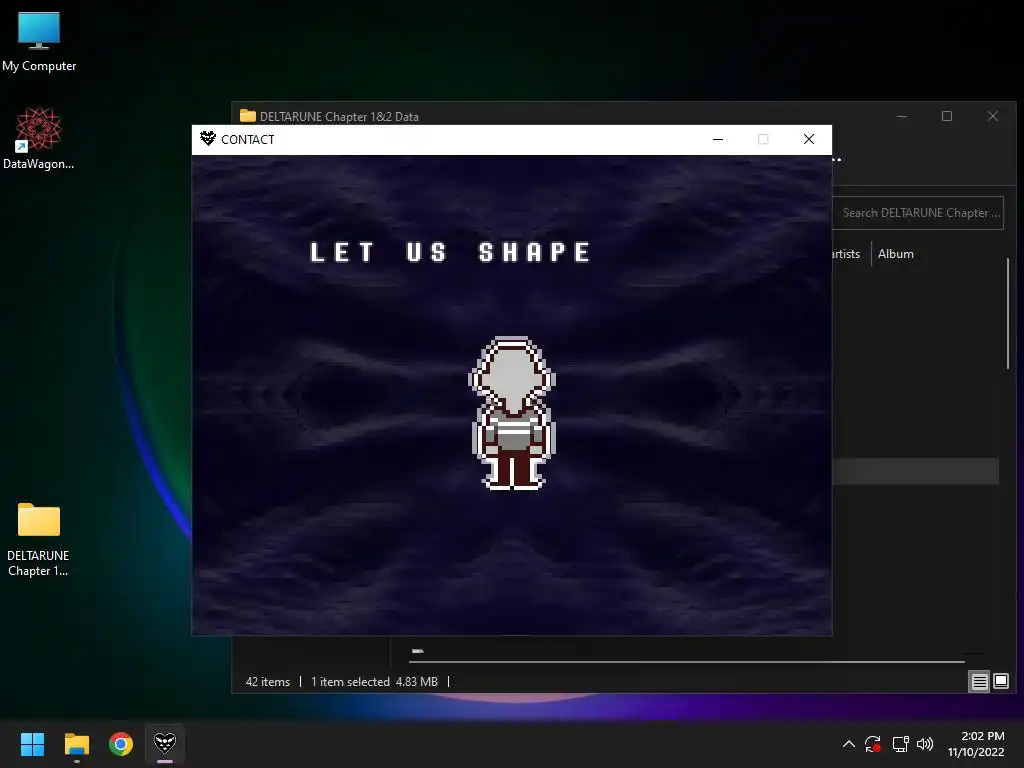Open the Windows Start menu

click(32, 744)
